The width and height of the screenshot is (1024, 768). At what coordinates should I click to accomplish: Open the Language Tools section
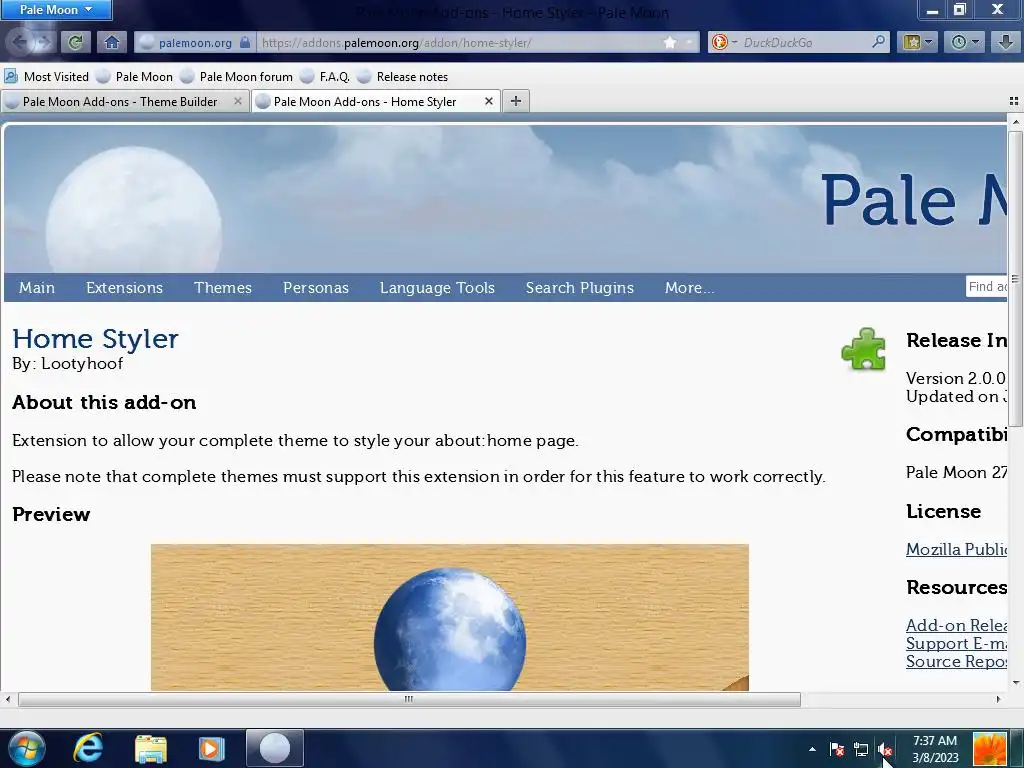click(x=438, y=287)
